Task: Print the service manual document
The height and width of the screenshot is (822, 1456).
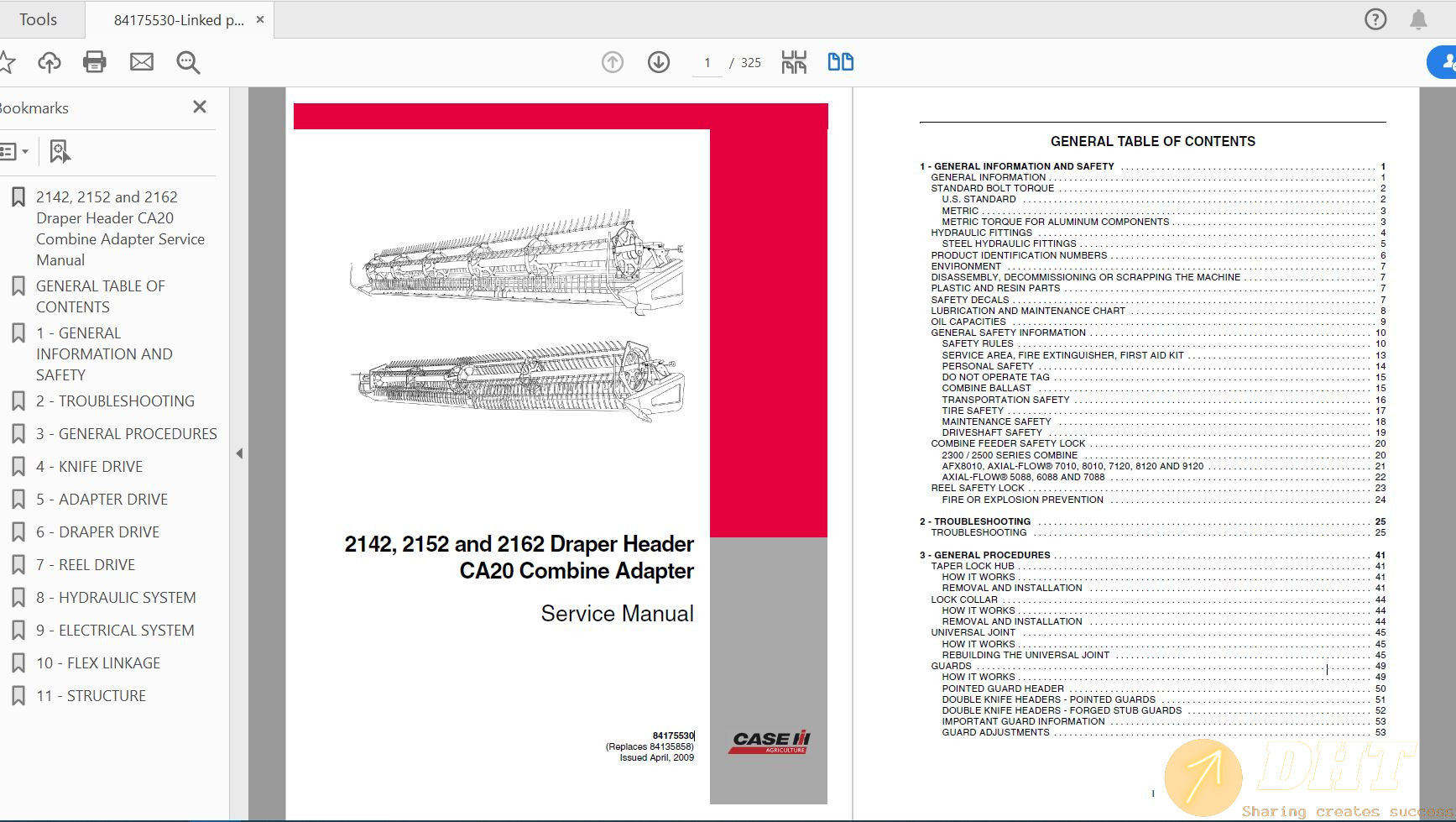Action: coord(95,61)
